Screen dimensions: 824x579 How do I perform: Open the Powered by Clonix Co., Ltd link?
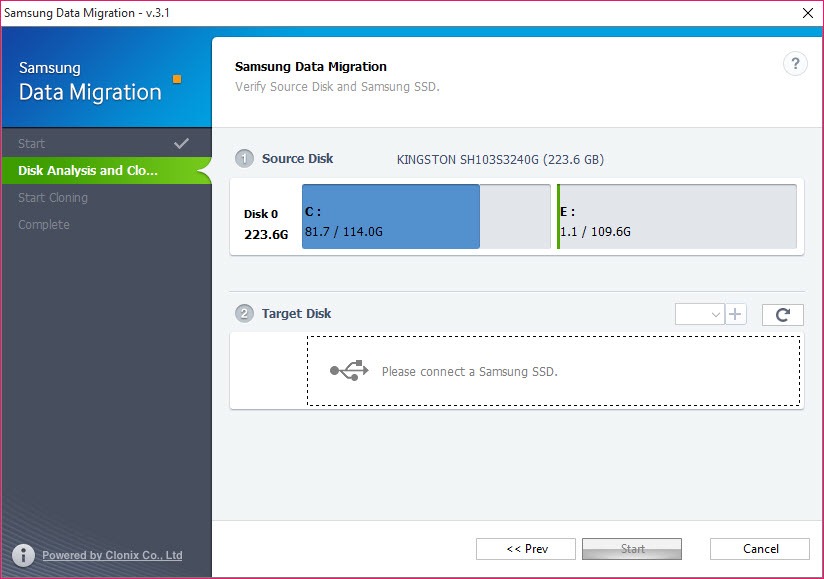(x=112, y=555)
